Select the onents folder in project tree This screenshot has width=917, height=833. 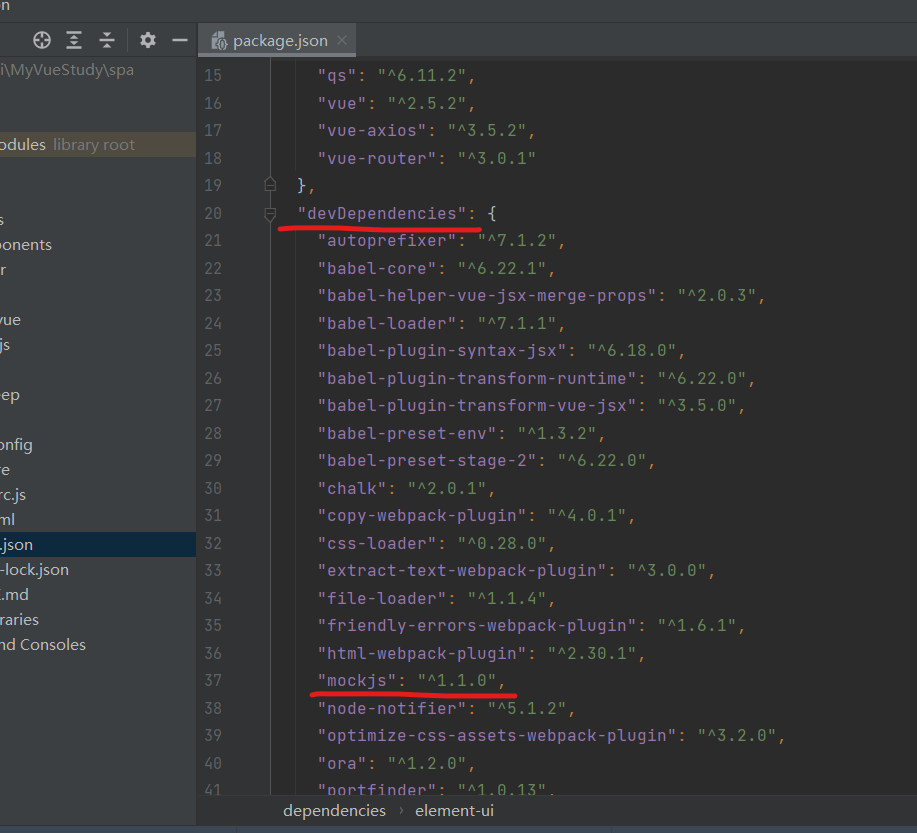click(x=26, y=245)
